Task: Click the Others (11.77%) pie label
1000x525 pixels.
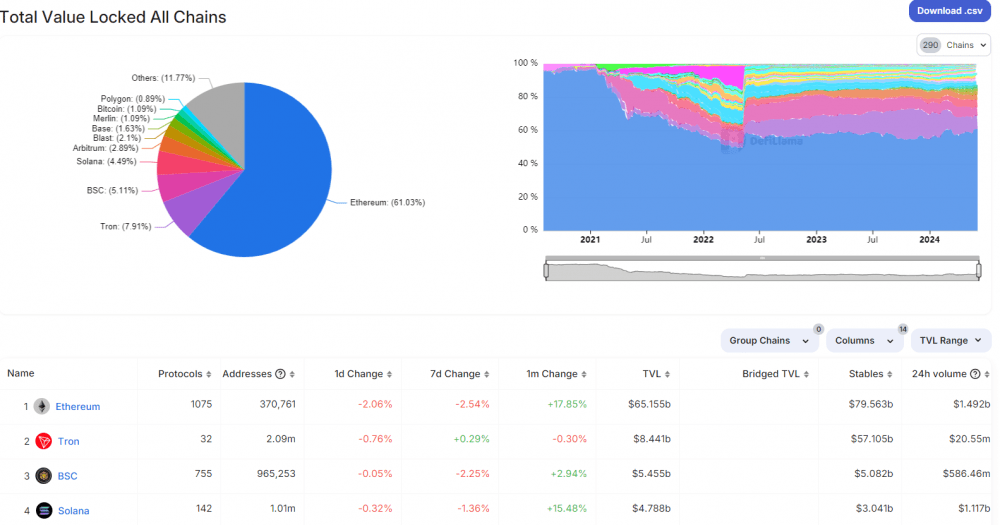Action: click(x=163, y=78)
